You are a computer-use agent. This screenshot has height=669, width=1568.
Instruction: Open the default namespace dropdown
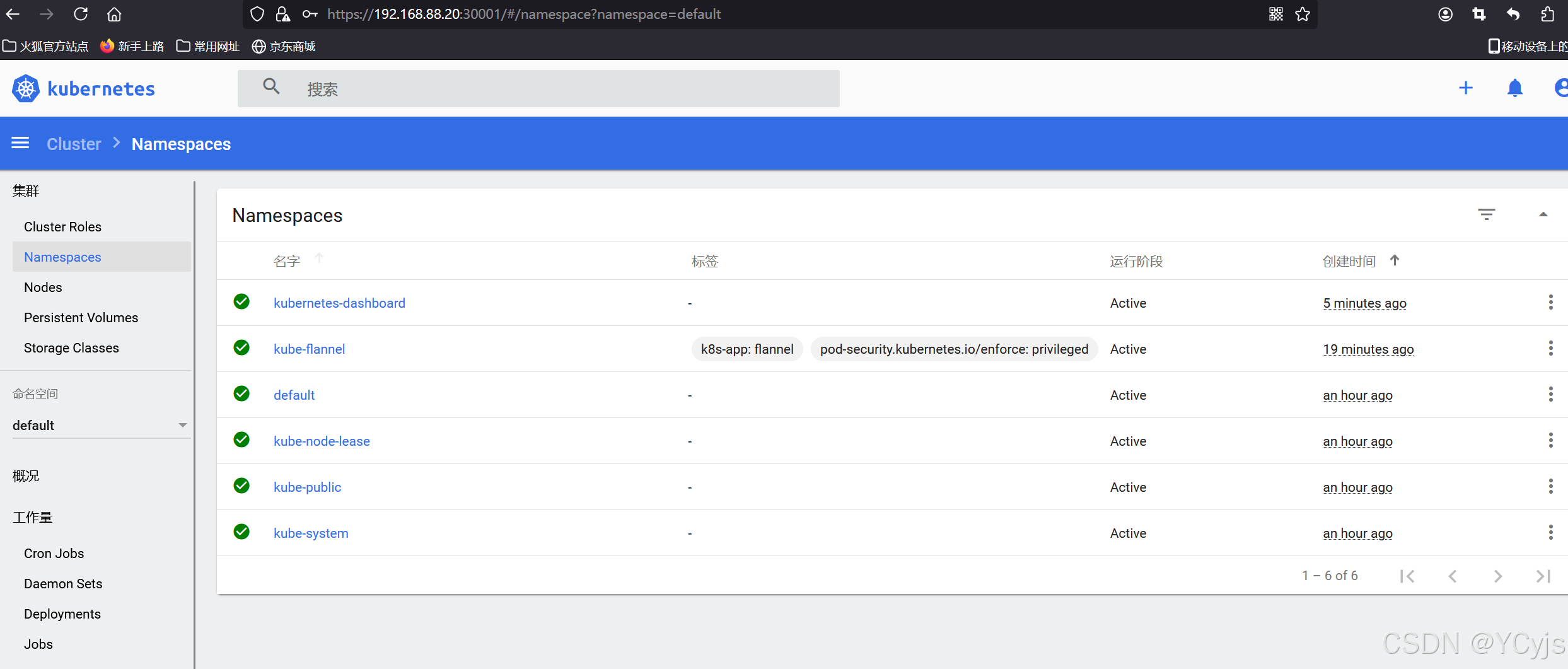pos(101,425)
